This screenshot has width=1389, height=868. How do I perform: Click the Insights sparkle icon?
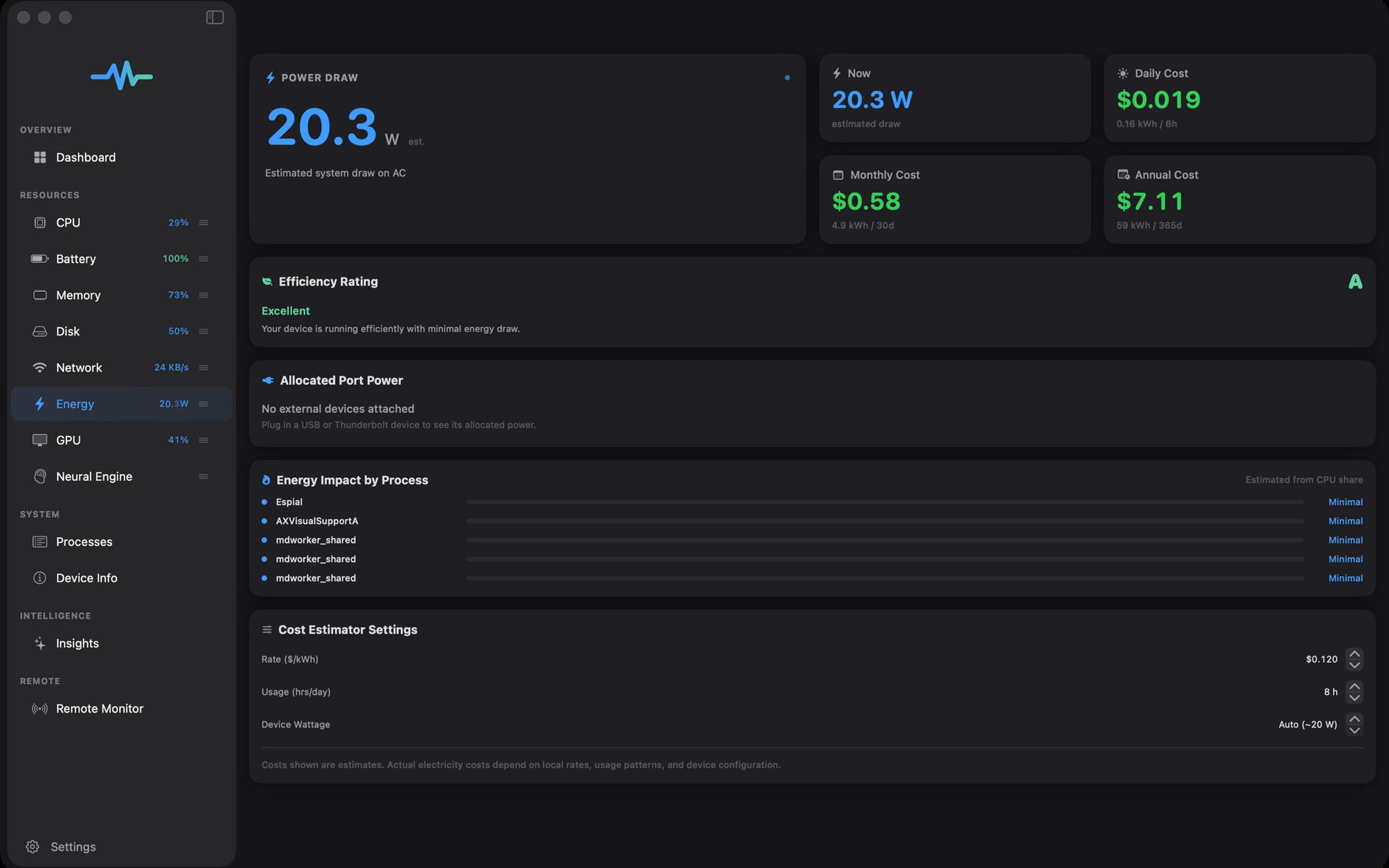tap(39, 644)
